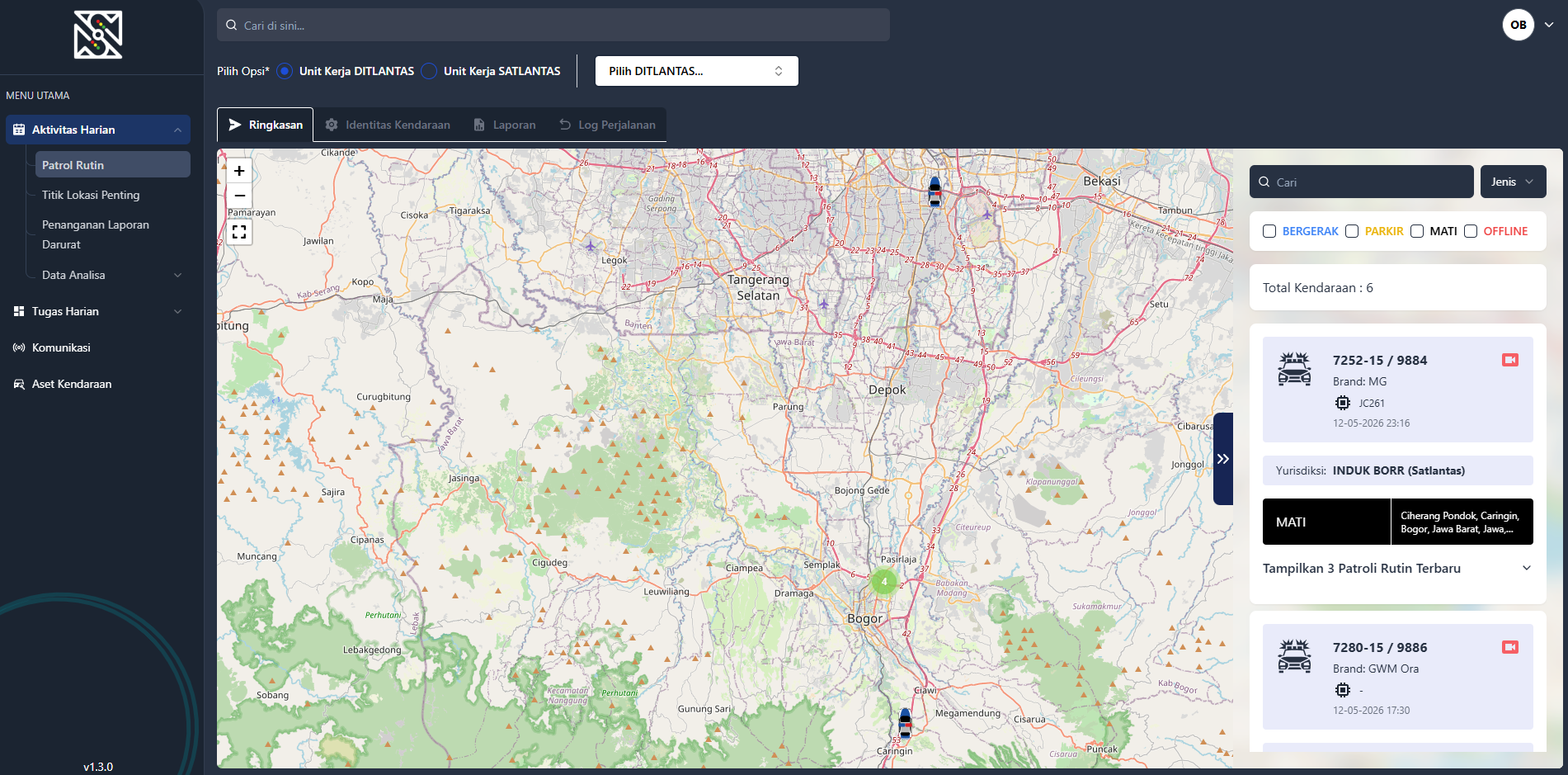This screenshot has width=1568, height=775.
Task: Click the Cari di sini search field
Action: 553,26
